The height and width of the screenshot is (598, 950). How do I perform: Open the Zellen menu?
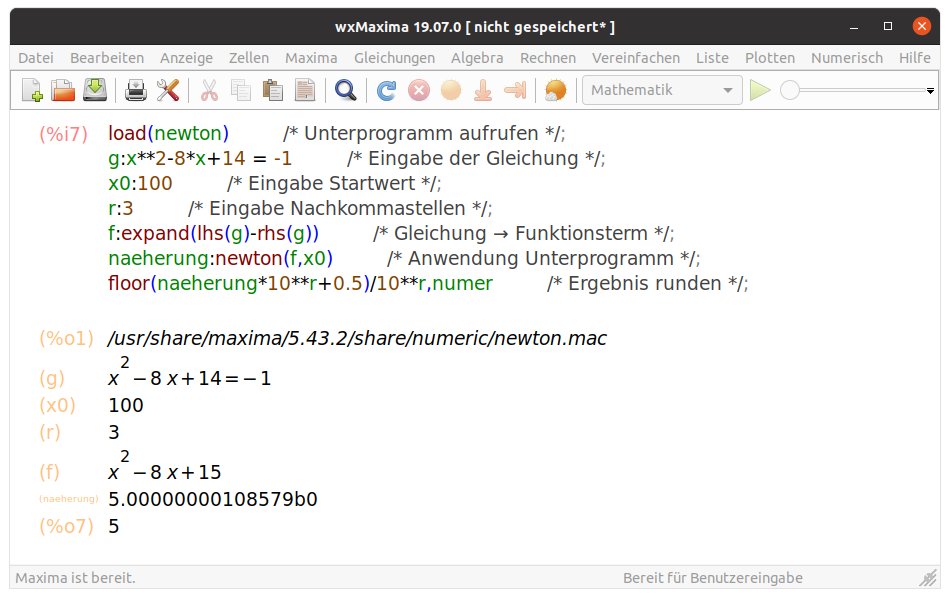248,58
